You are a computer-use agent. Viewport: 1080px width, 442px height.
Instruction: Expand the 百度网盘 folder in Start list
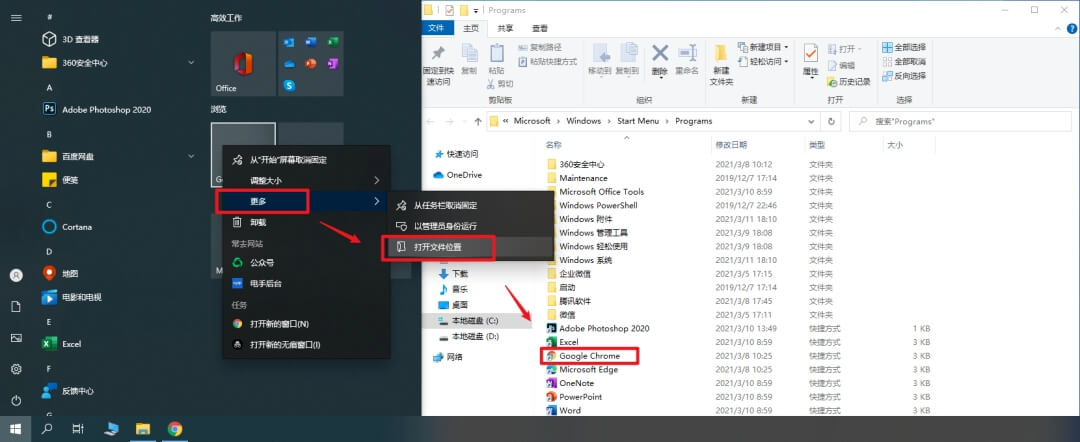click(191, 156)
